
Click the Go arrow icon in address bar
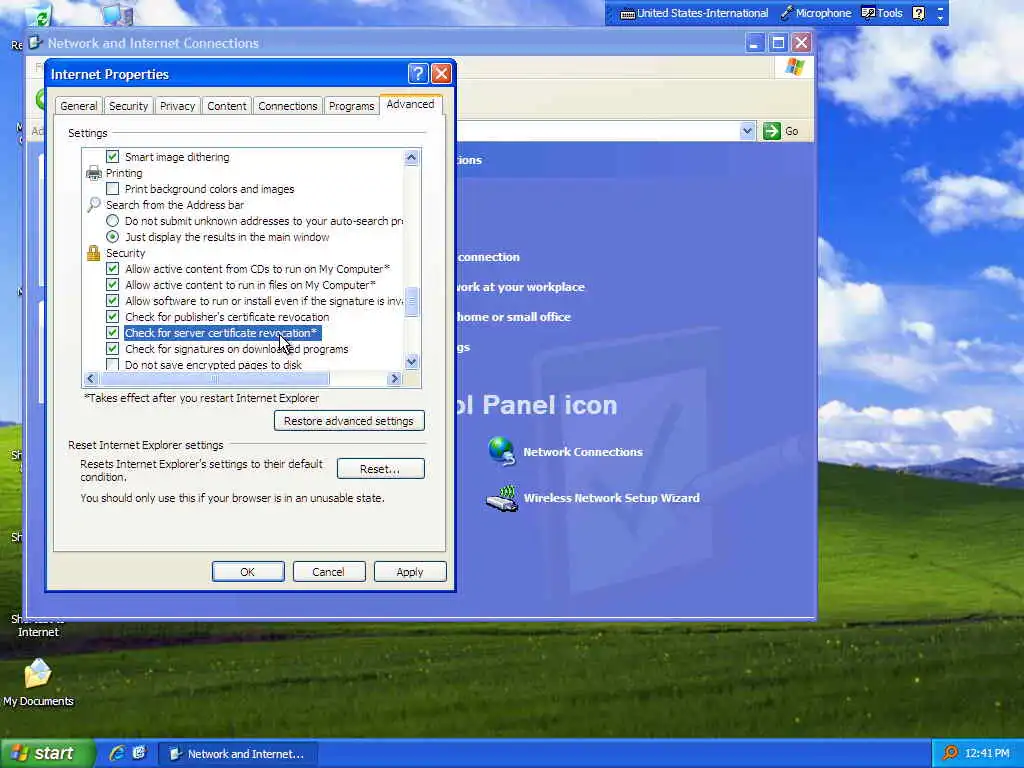(771, 131)
